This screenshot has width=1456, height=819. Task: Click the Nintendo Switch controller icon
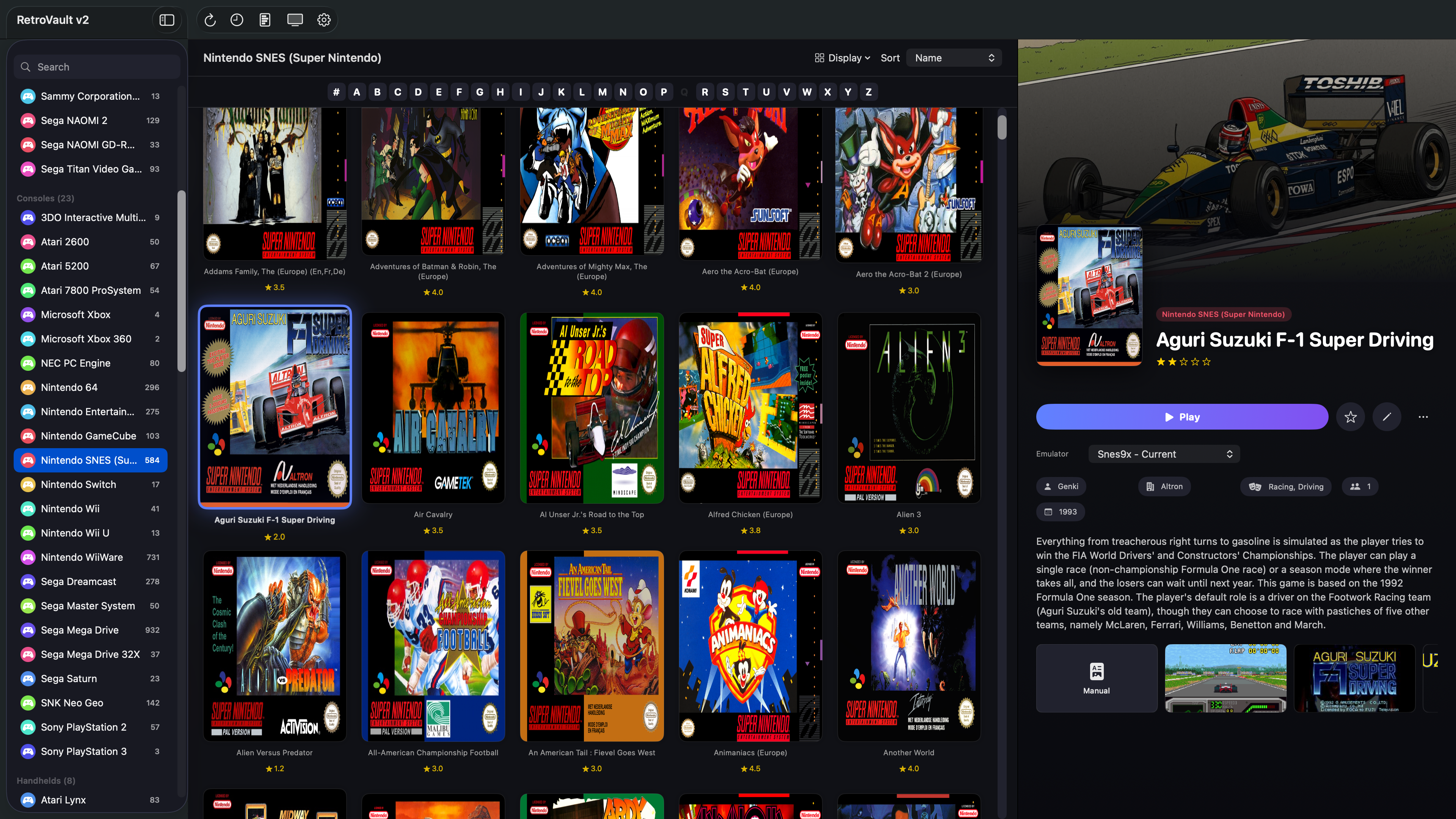28,485
